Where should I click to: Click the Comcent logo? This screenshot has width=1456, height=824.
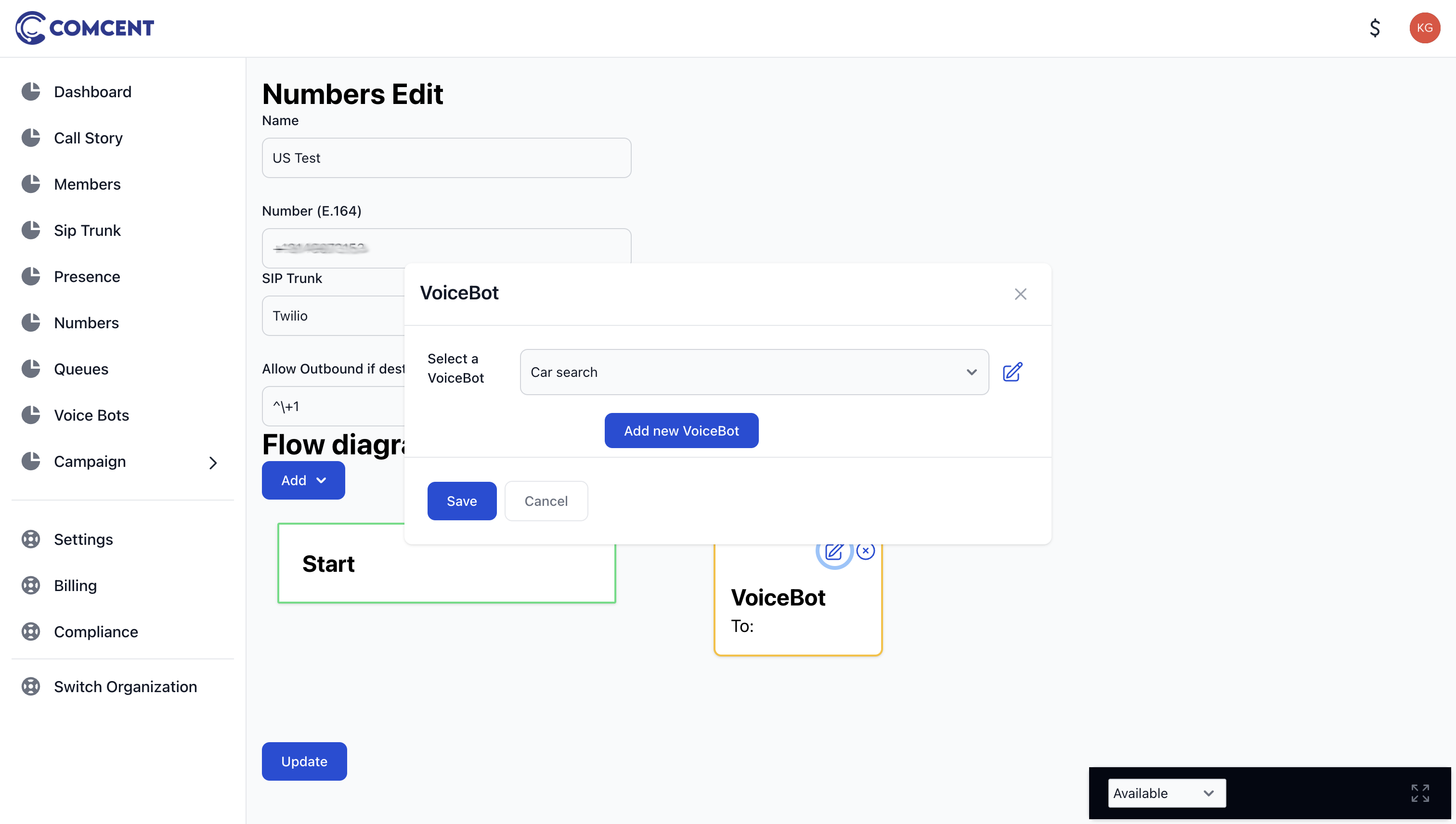coord(85,28)
